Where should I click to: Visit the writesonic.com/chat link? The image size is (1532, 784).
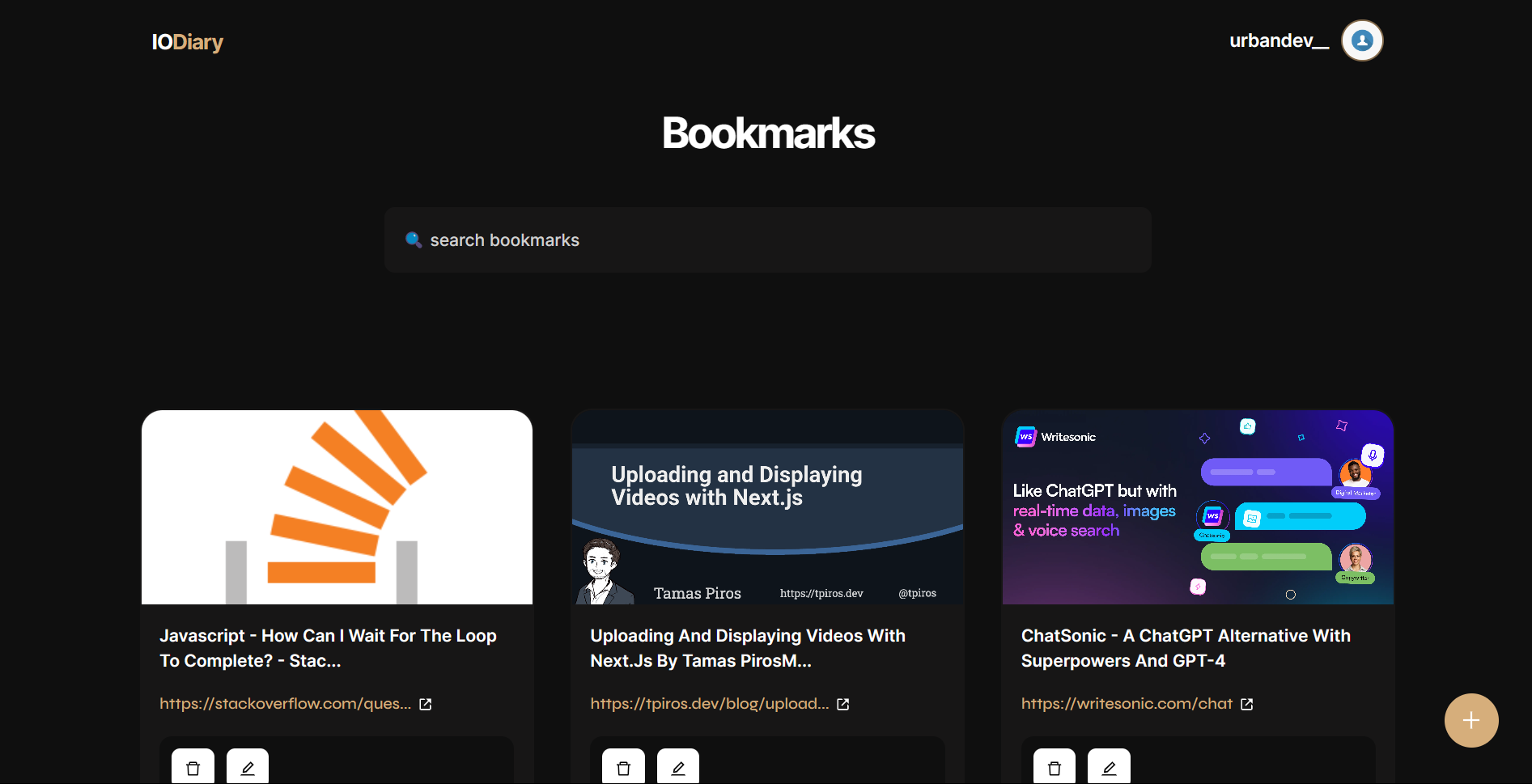coord(1127,704)
